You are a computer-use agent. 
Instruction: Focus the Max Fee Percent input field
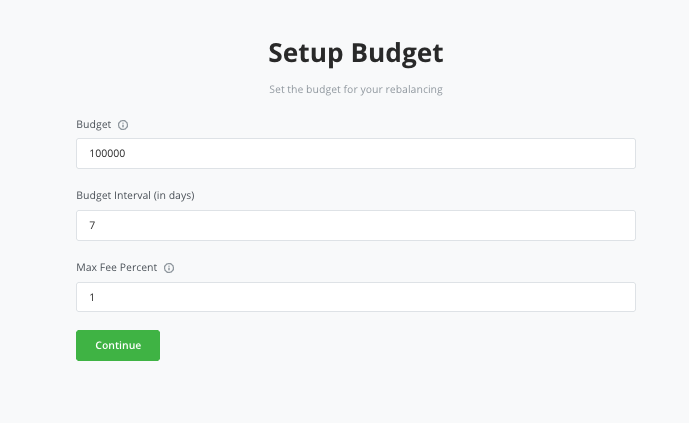tap(355, 298)
